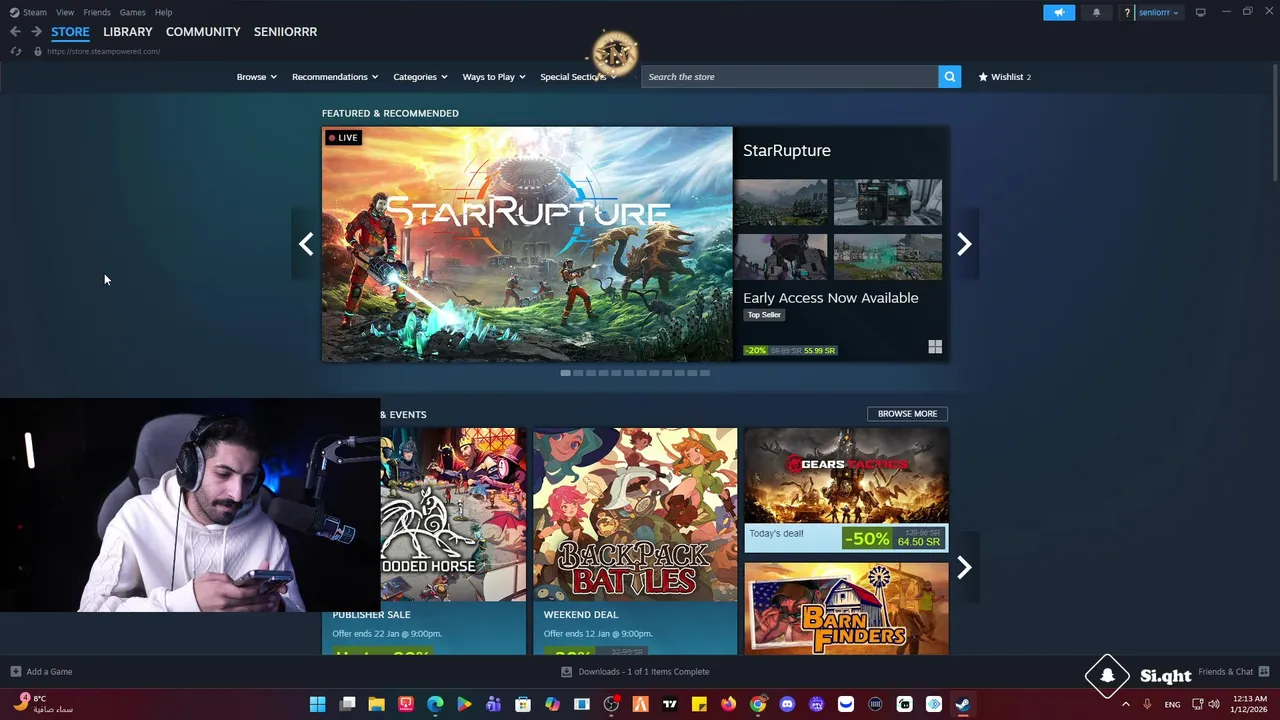1280x720 pixels.
Task: Select the first carousel page indicator
Action: pyautogui.click(x=565, y=373)
